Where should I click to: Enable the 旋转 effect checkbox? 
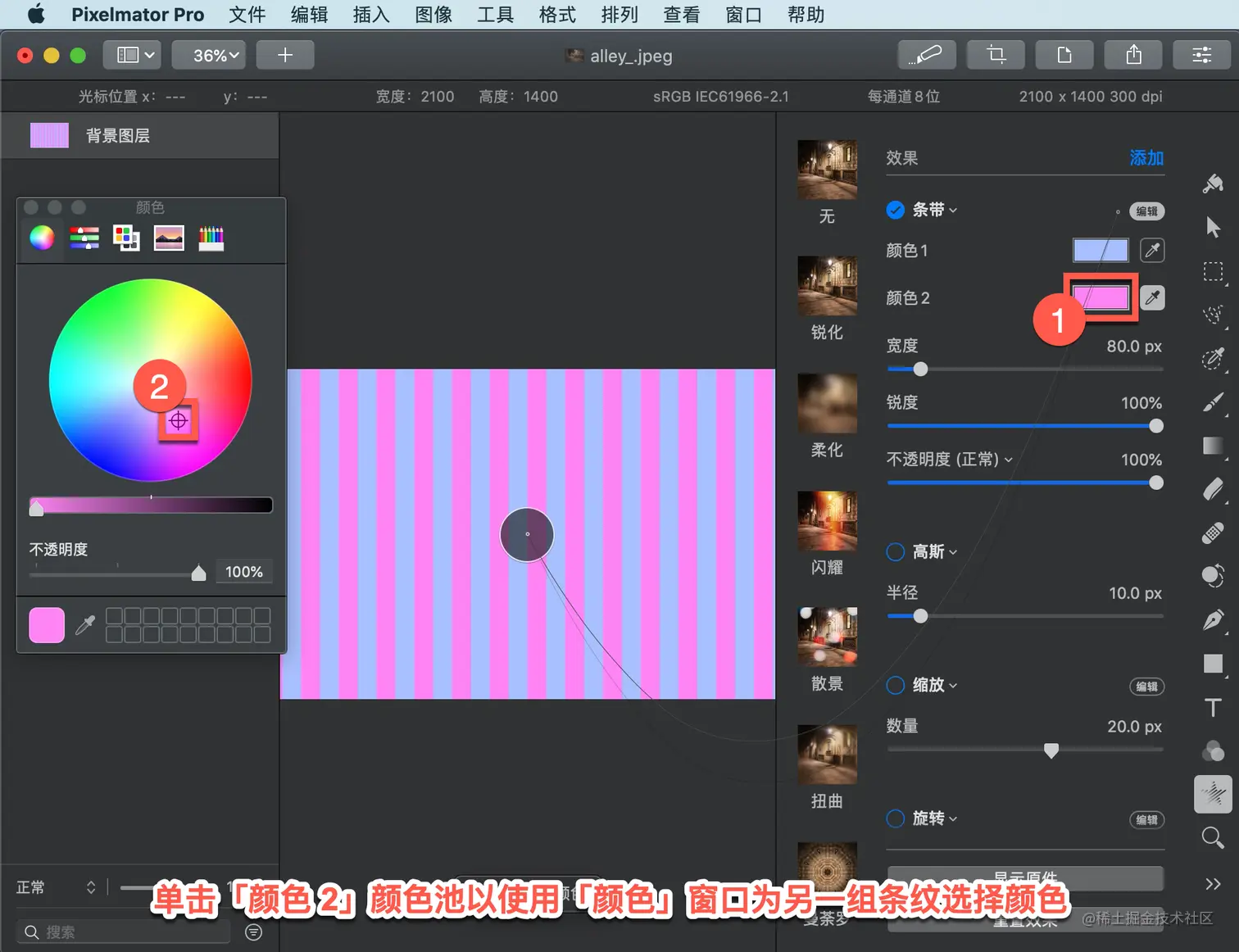(896, 818)
